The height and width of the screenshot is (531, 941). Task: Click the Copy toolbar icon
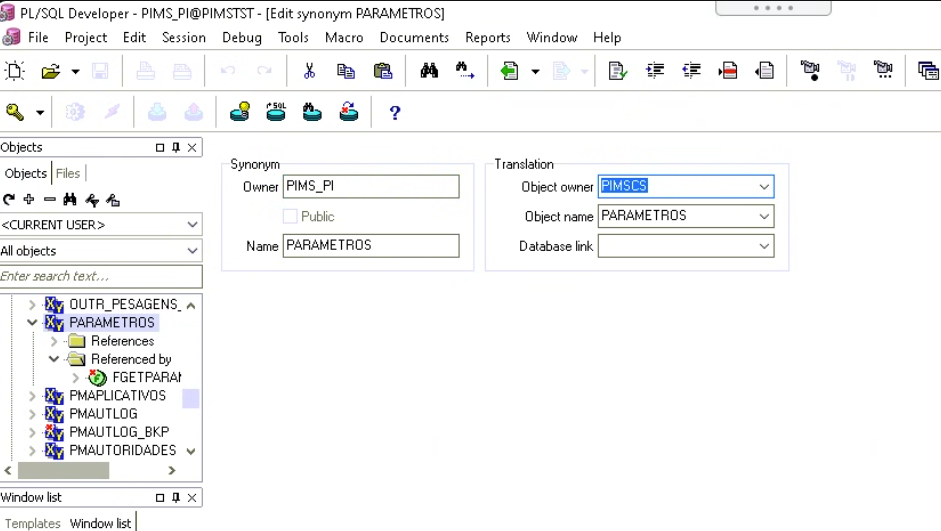346,71
